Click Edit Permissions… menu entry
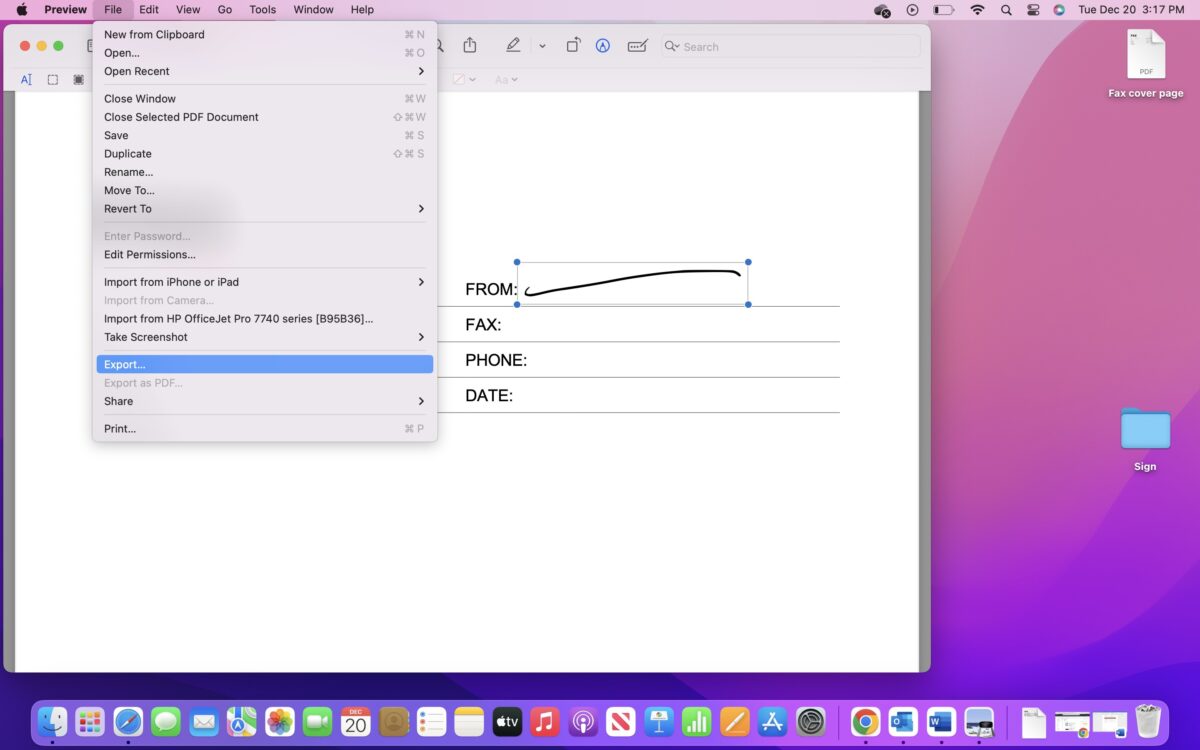Viewport: 1200px width, 750px height. (x=150, y=254)
